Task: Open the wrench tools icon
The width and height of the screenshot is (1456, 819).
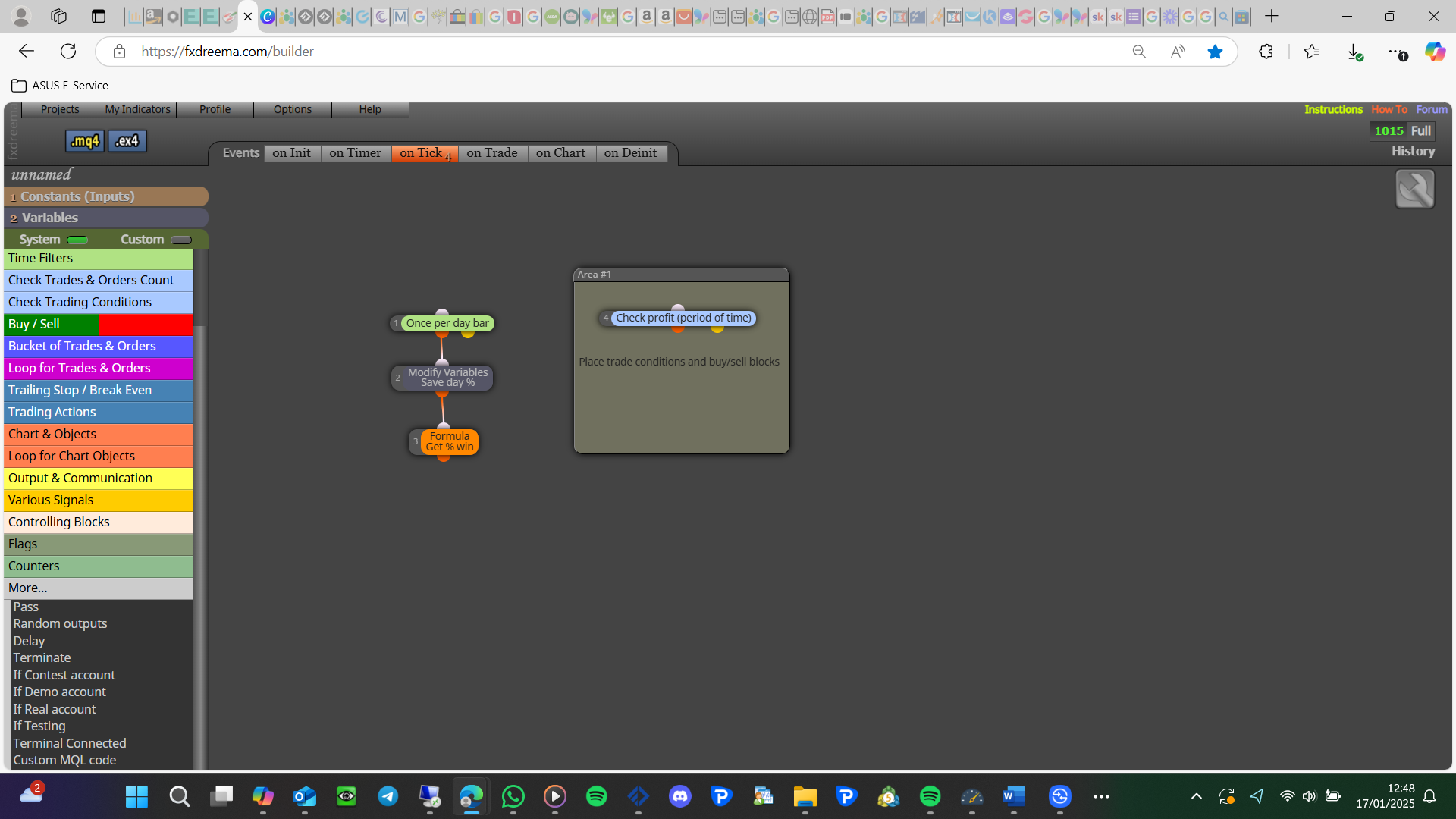Action: coord(1414,189)
